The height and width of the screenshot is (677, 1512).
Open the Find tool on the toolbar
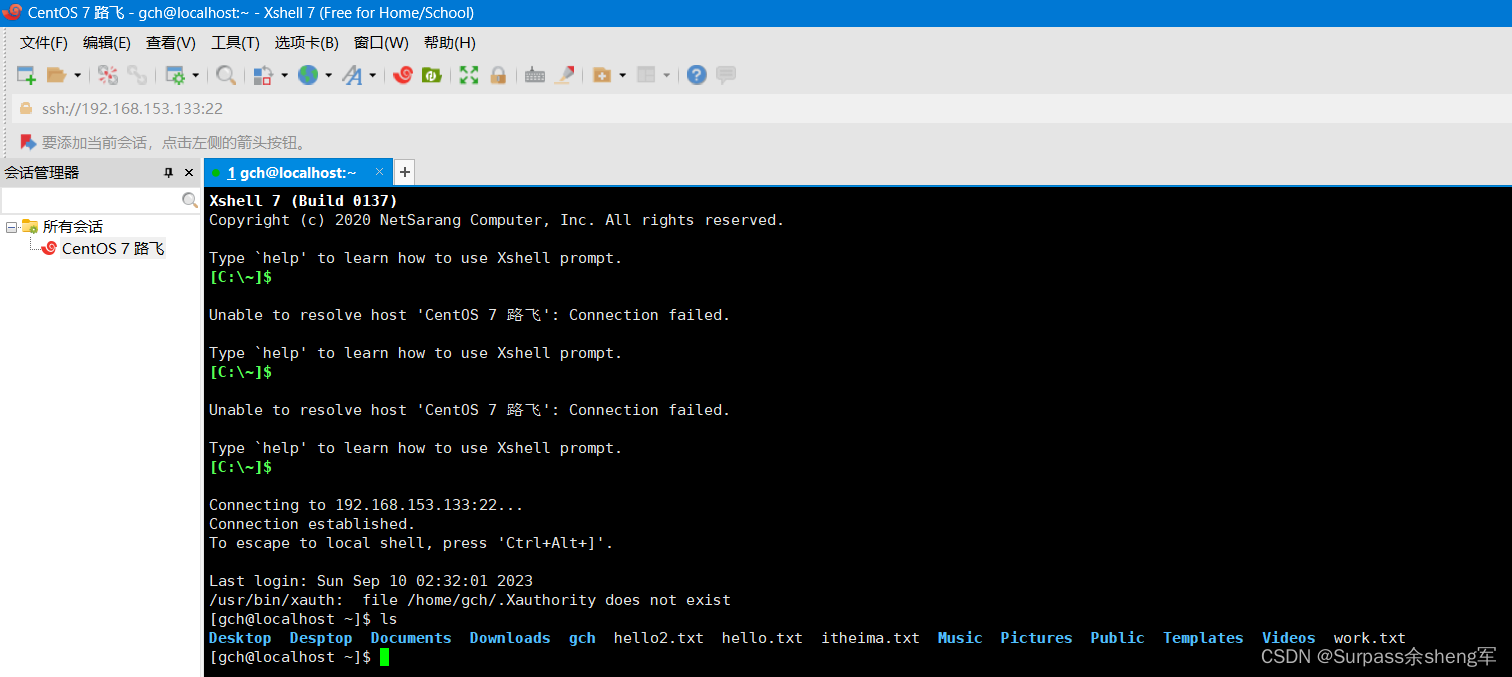(225, 75)
